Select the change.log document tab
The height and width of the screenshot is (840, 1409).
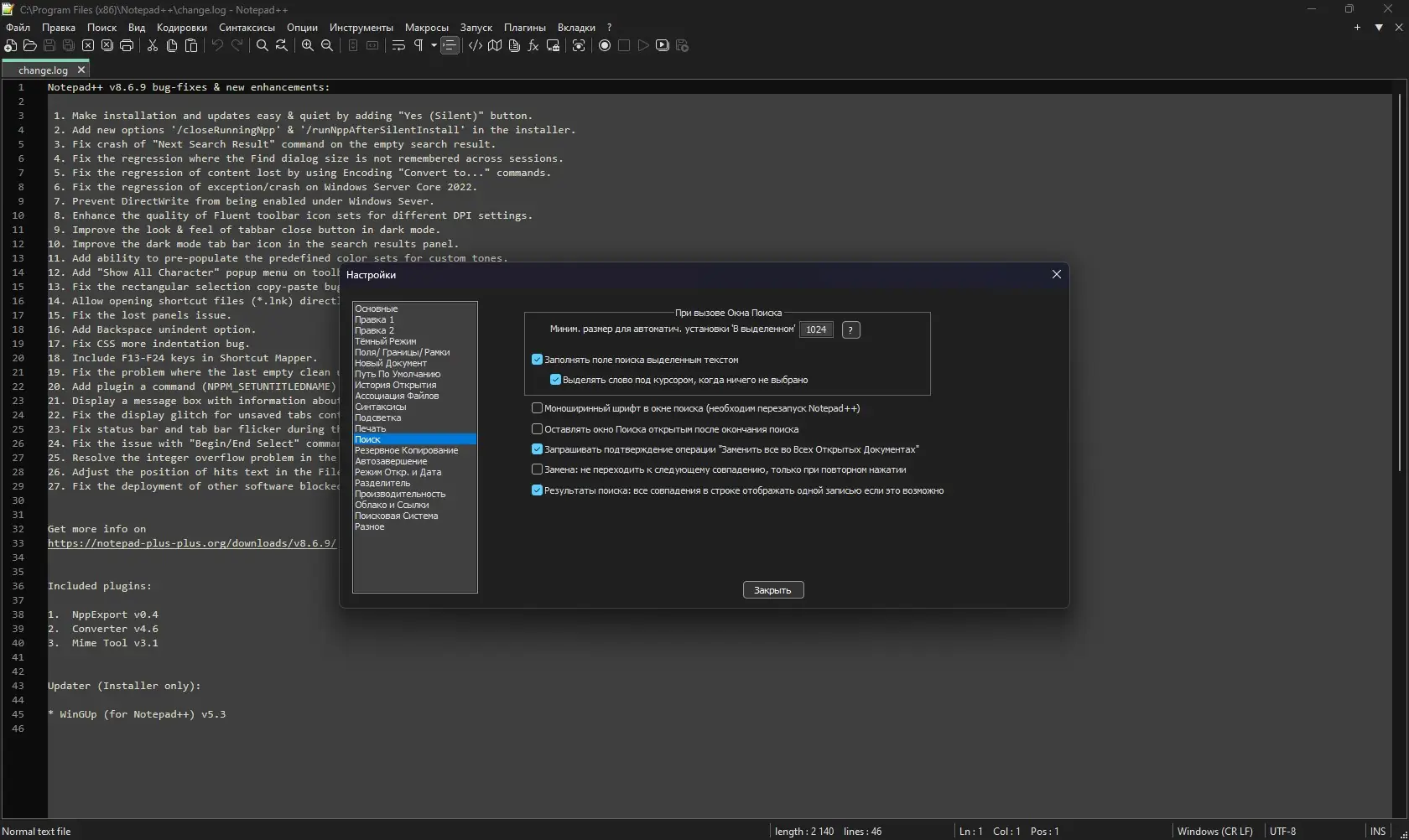(44, 70)
